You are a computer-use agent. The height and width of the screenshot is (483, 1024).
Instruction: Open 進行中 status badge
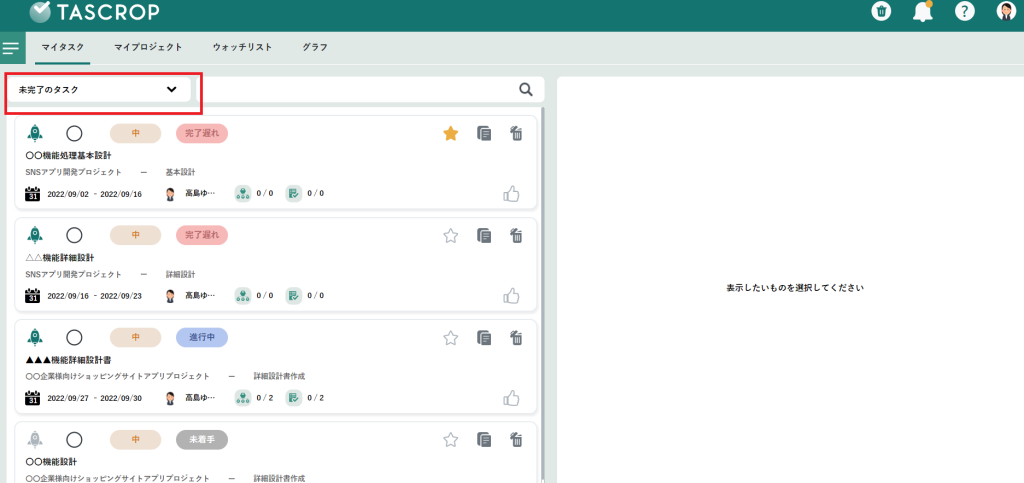(x=202, y=337)
